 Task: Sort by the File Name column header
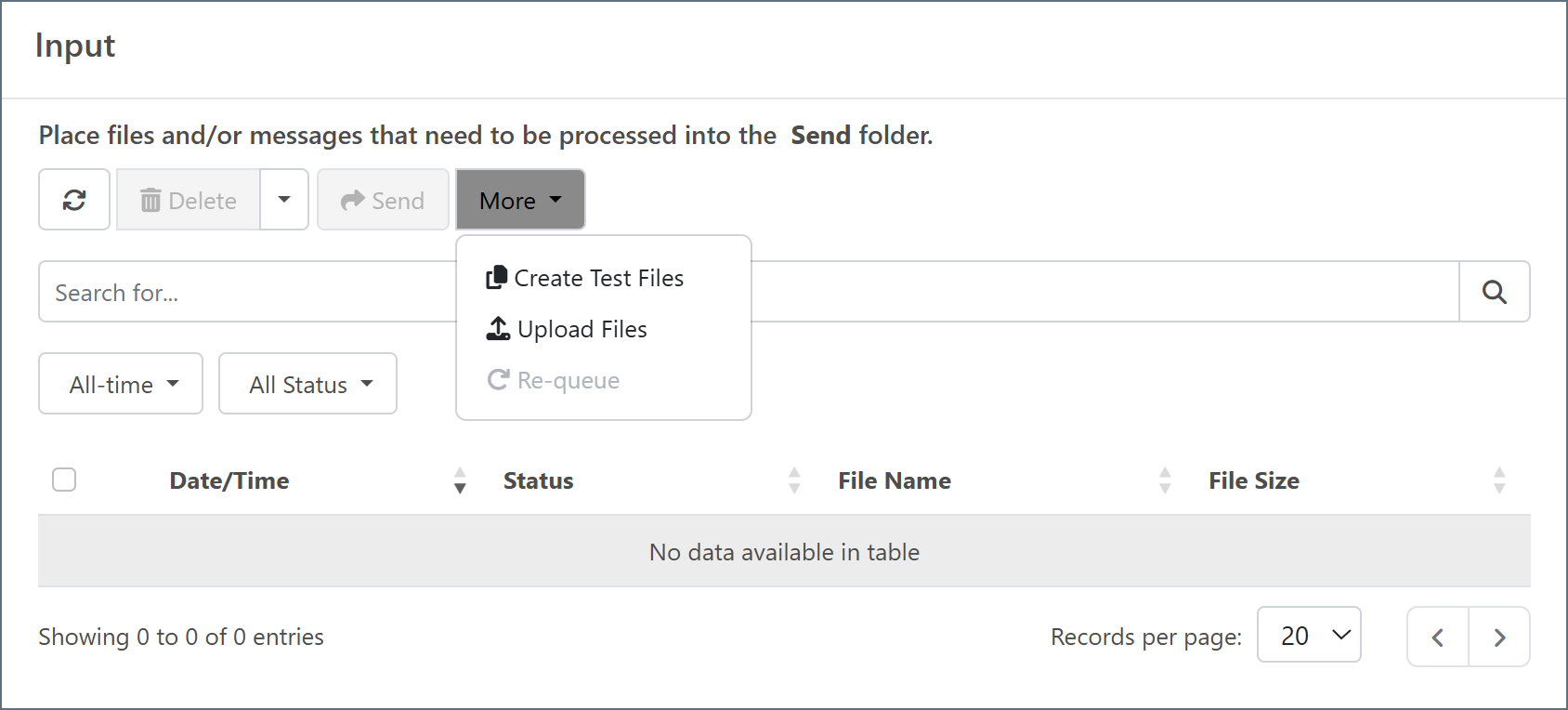point(894,480)
